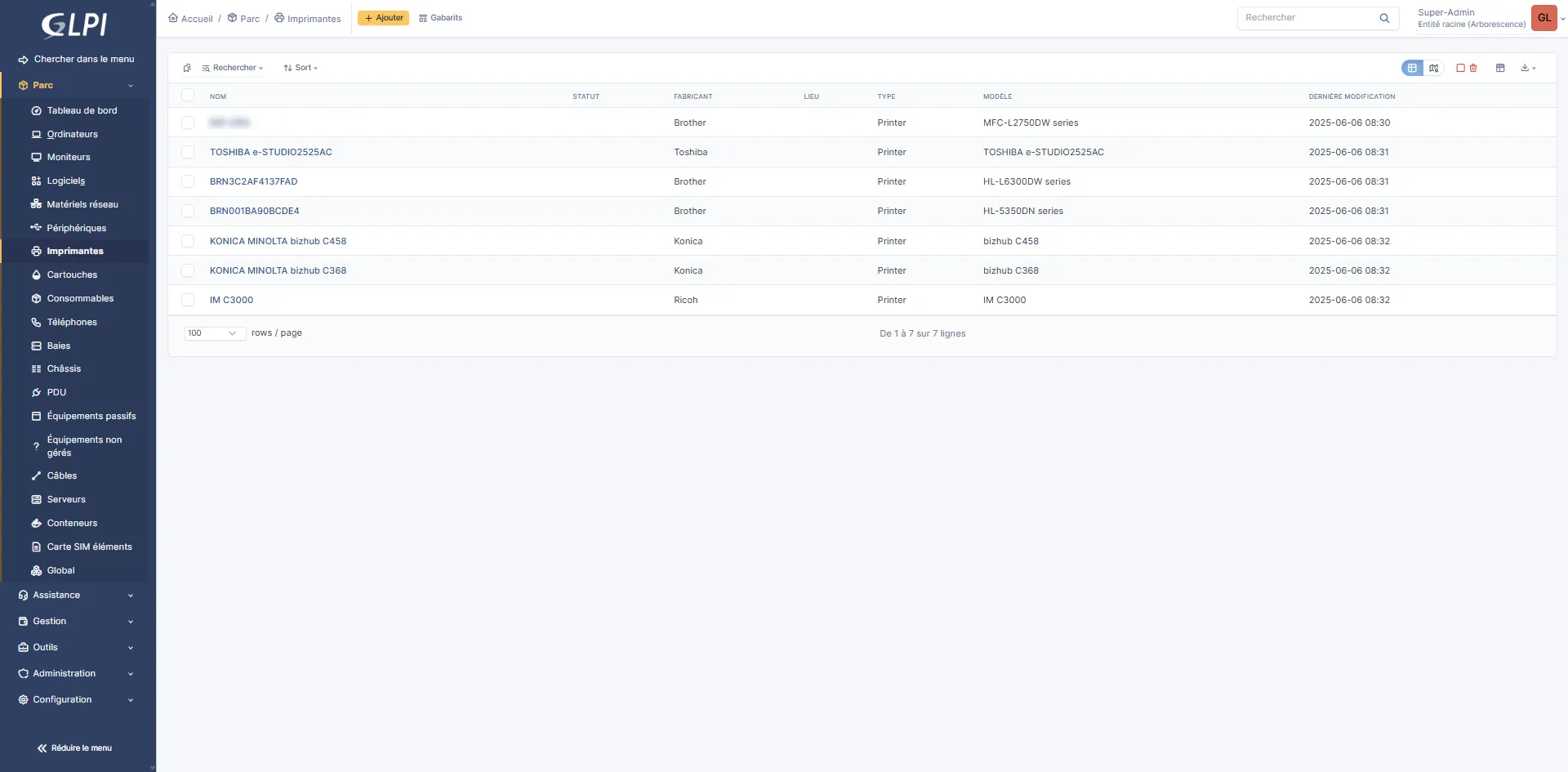Toggle the select-all checkbox in table header
This screenshot has width=1568, height=772.
[x=188, y=96]
